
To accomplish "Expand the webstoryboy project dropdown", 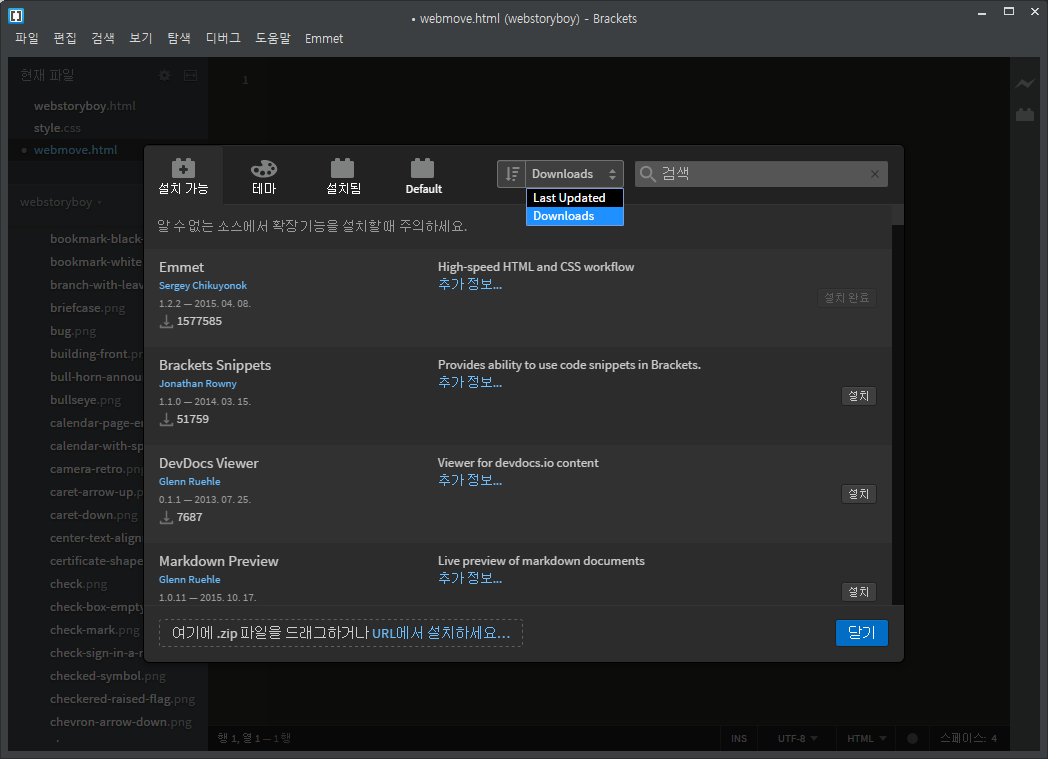I will (x=61, y=202).
